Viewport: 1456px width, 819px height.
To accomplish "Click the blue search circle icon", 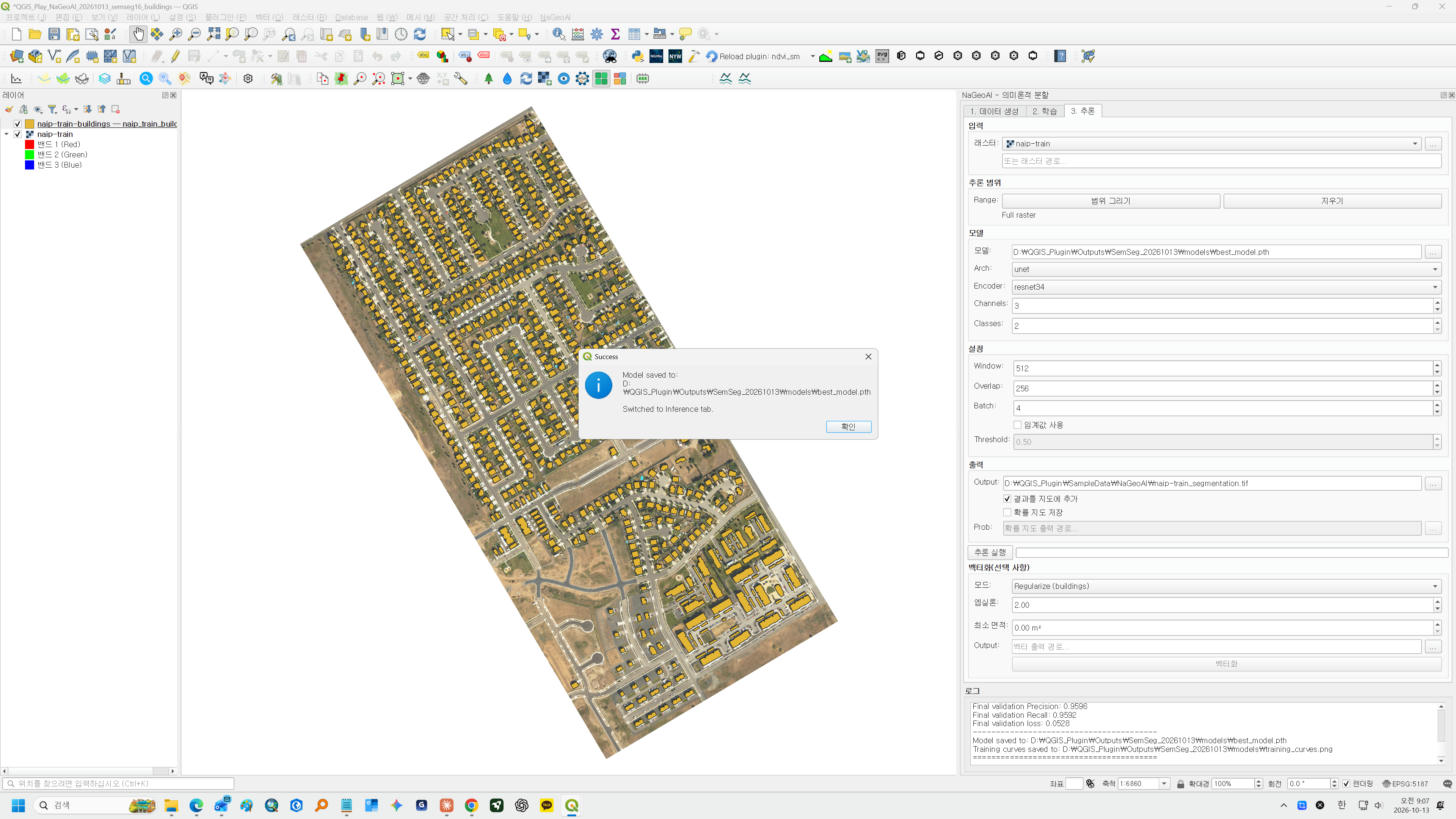I will click(146, 78).
